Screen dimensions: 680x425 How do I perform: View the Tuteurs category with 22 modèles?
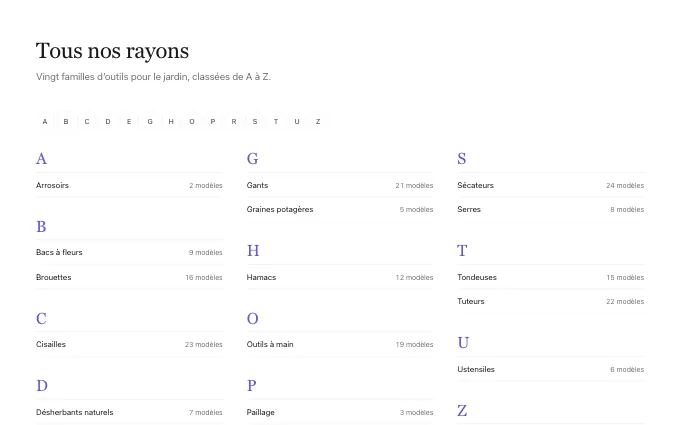pyautogui.click(x=551, y=301)
